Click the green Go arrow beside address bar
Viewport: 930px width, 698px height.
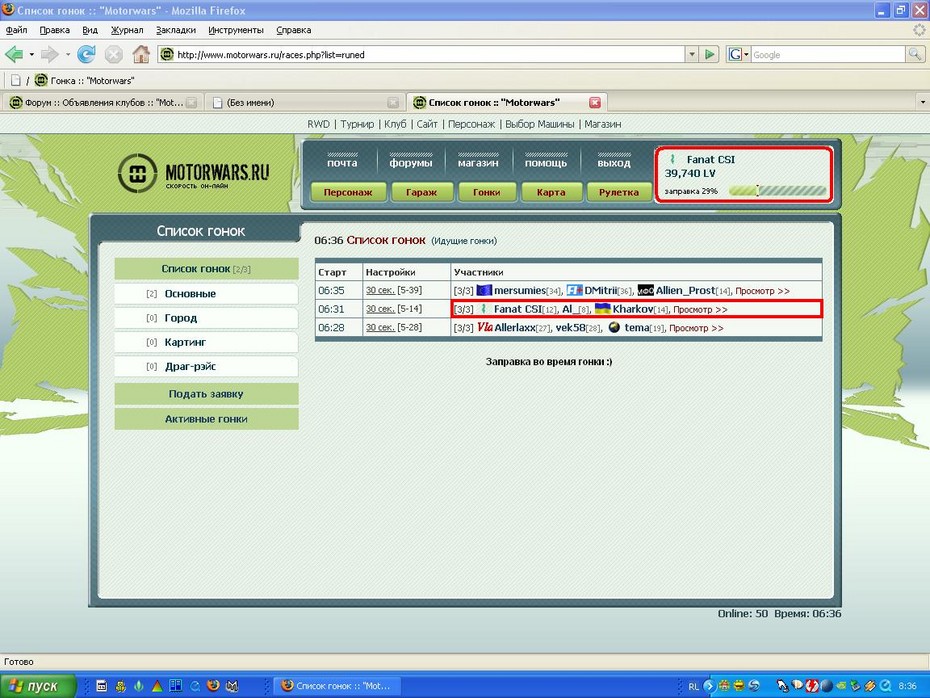click(x=709, y=55)
